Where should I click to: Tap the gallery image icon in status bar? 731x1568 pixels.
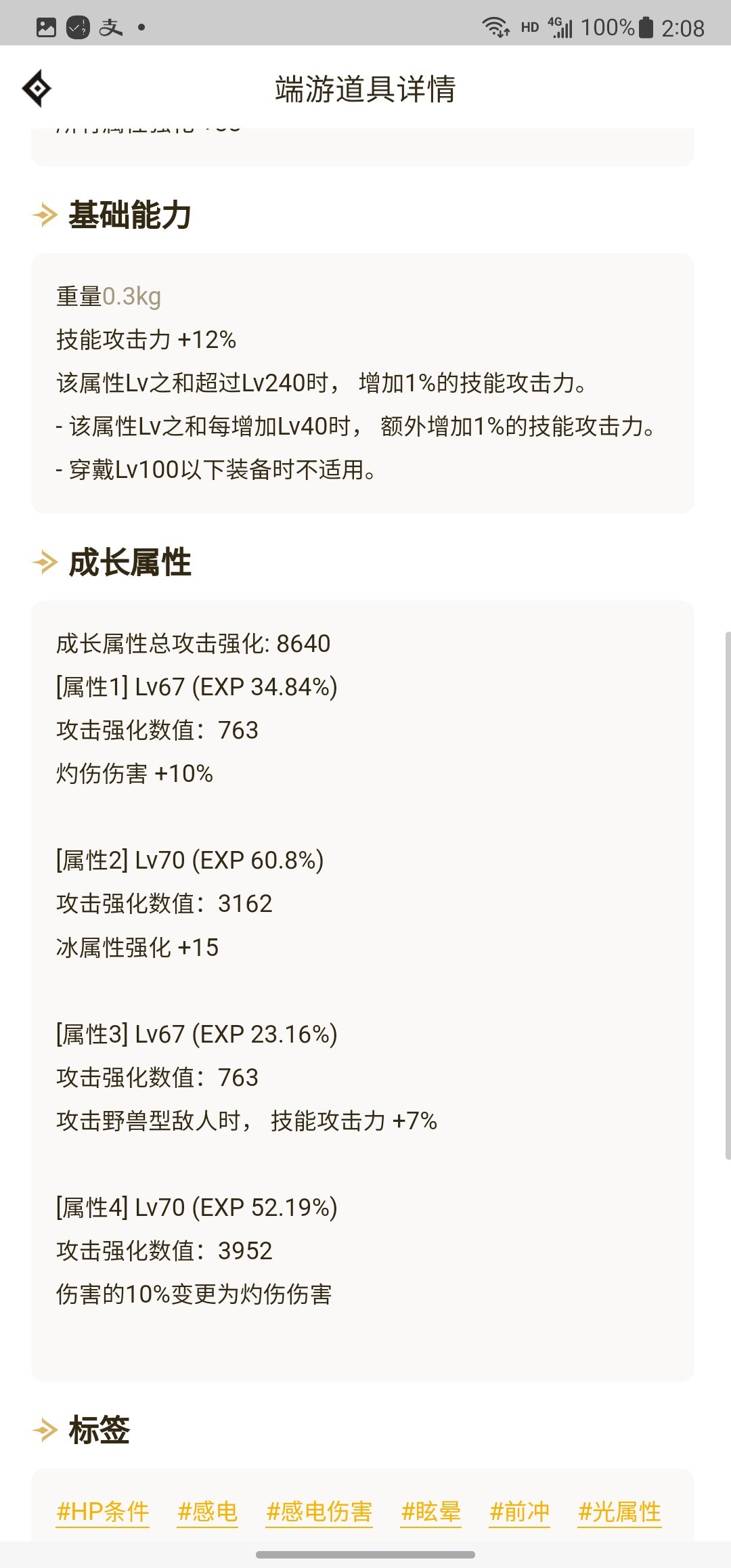46,28
